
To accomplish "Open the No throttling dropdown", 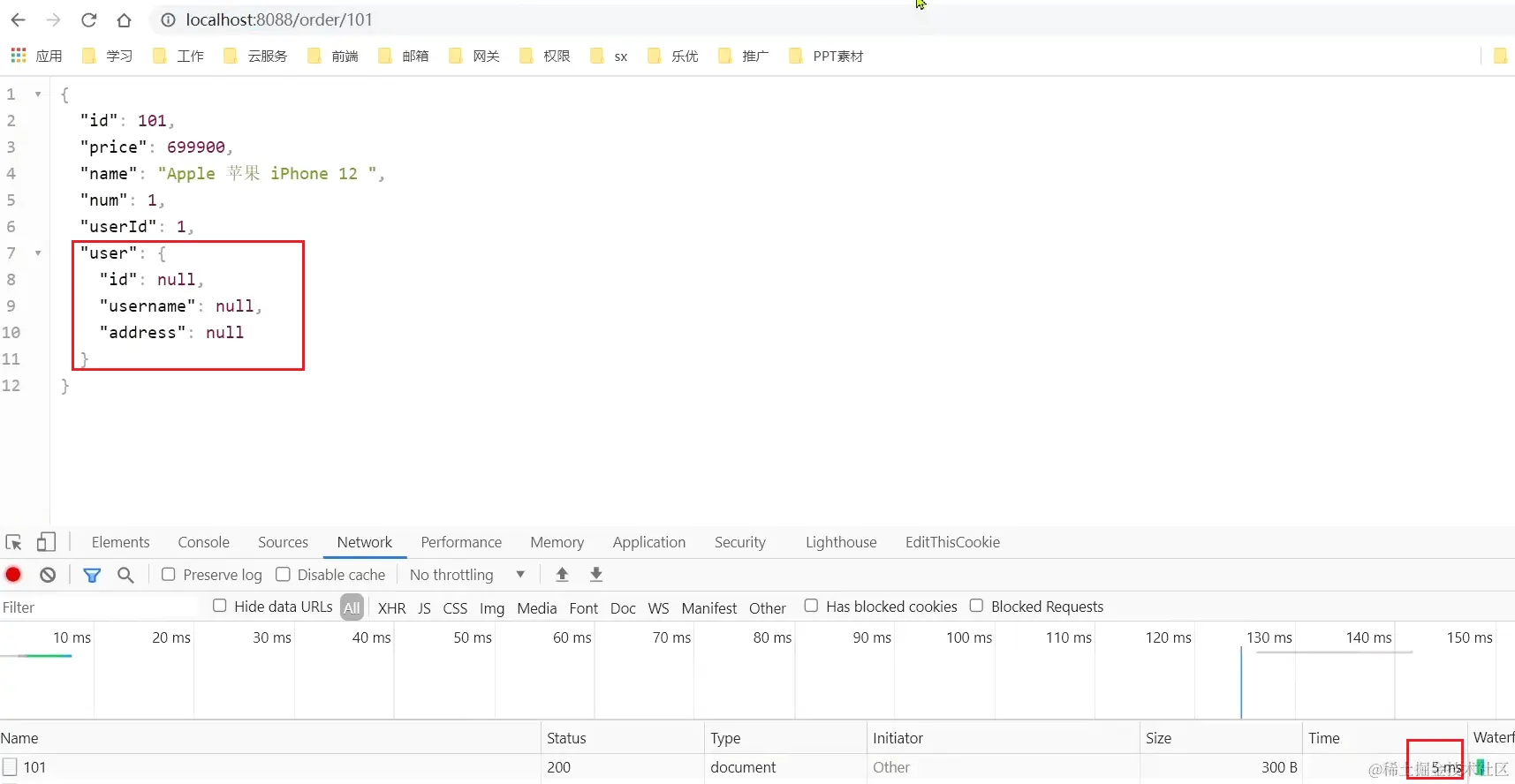I will pyautogui.click(x=467, y=575).
